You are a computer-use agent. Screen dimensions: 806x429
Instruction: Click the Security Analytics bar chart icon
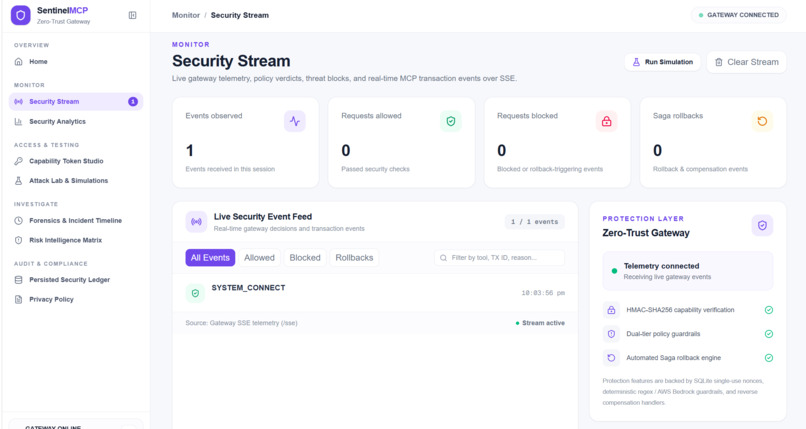[x=19, y=122]
